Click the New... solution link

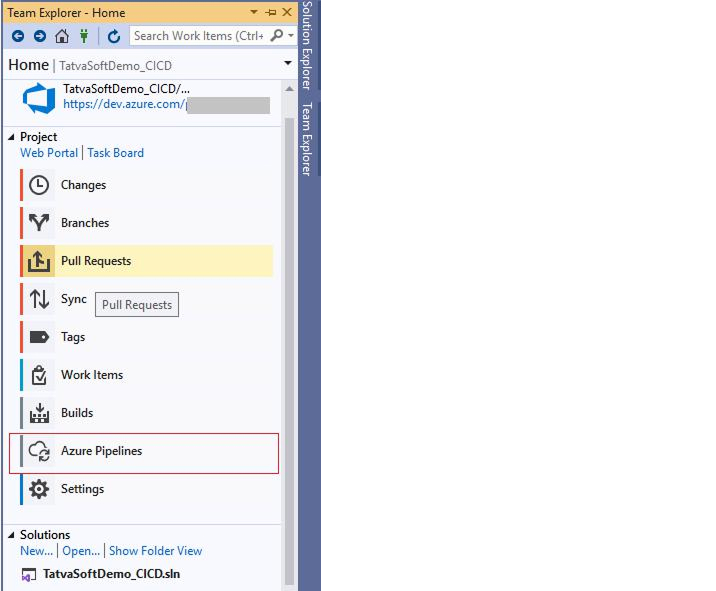coord(37,551)
